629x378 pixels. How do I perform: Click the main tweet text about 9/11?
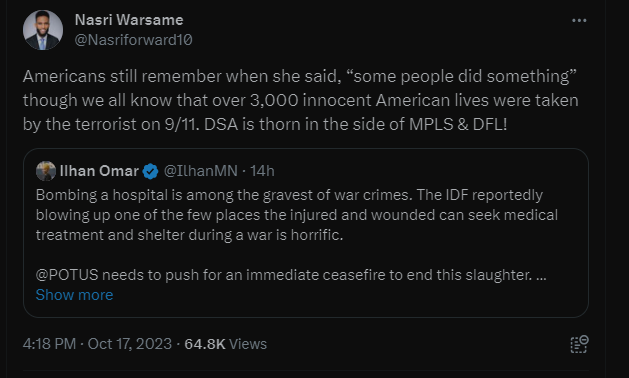300,100
